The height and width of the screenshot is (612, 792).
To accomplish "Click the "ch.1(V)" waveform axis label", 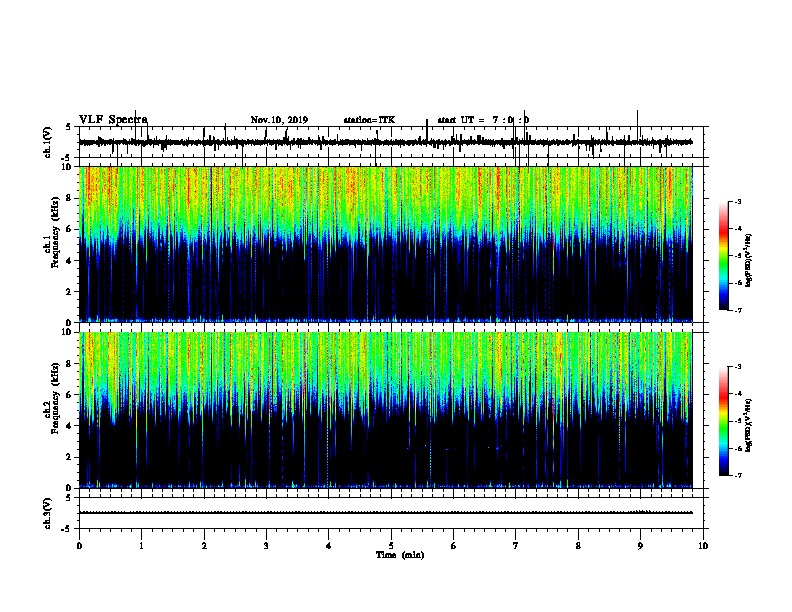I will tap(48, 142).
